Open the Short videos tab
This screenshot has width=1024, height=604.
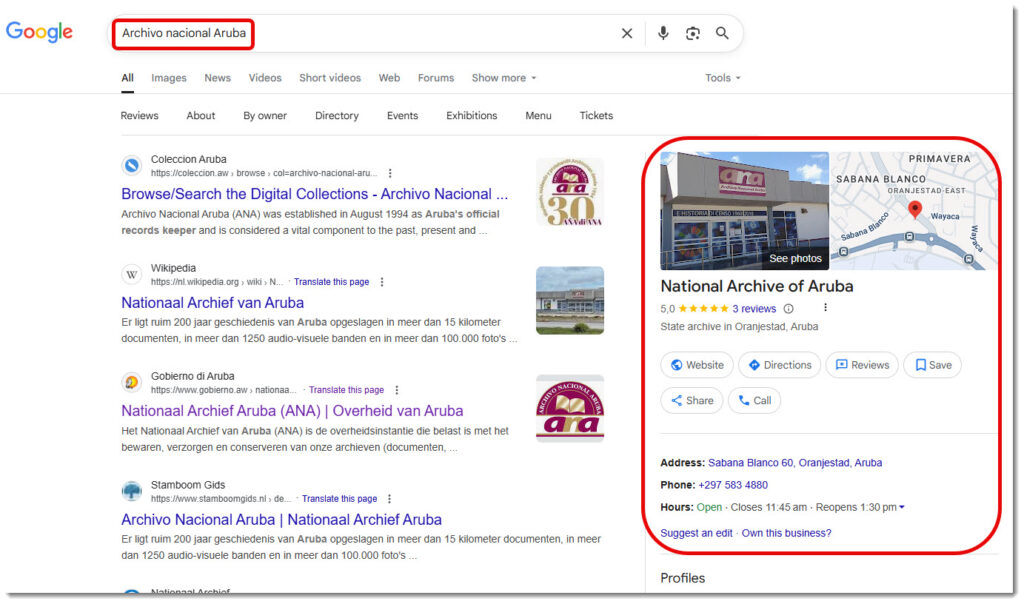point(330,78)
